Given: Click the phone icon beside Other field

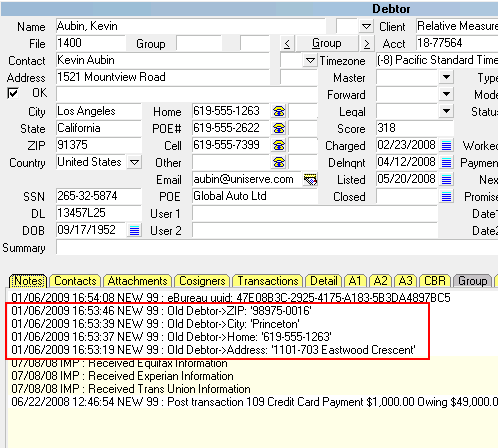Looking at the screenshot, I should click(x=279, y=162).
